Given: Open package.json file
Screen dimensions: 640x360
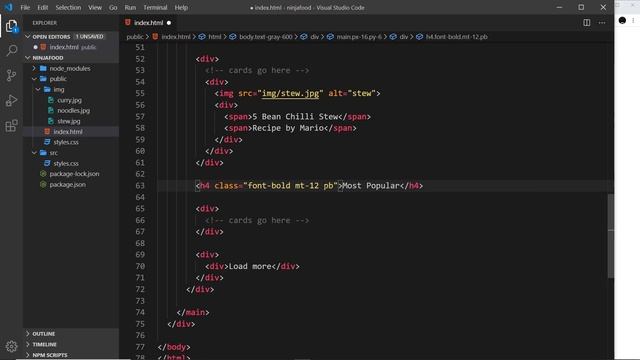Looking at the screenshot, I should coord(67,184).
